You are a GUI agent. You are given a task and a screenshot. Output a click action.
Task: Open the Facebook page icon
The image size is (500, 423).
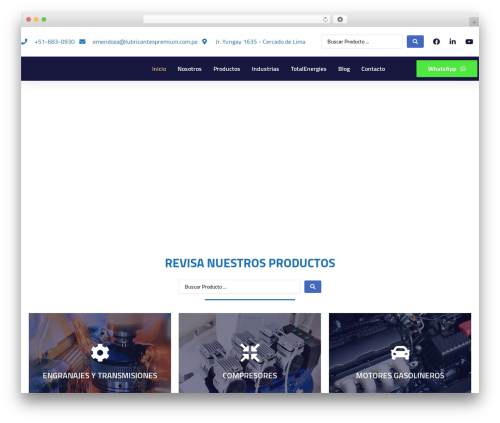(436, 42)
